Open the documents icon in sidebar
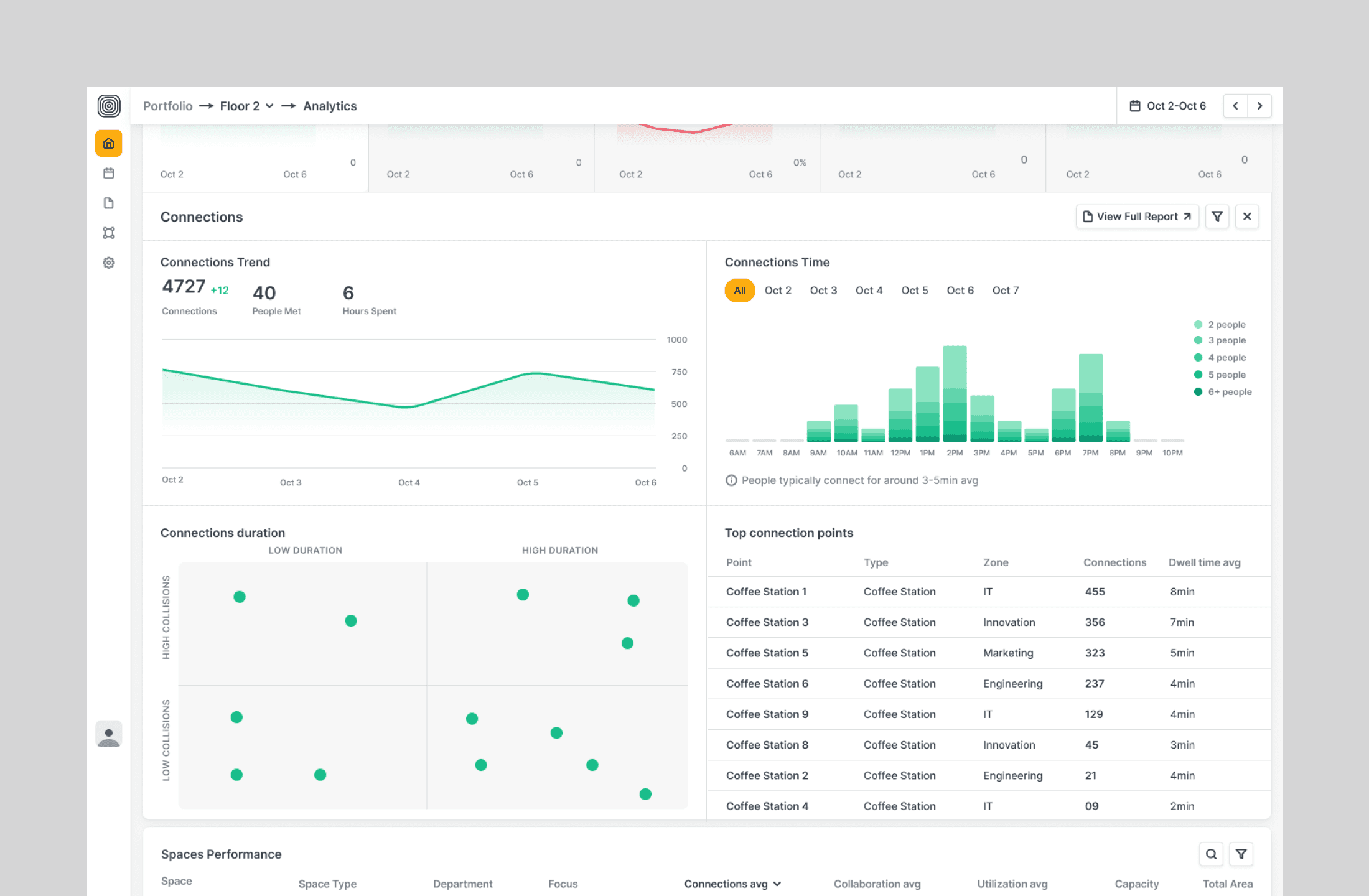 click(108, 203)
